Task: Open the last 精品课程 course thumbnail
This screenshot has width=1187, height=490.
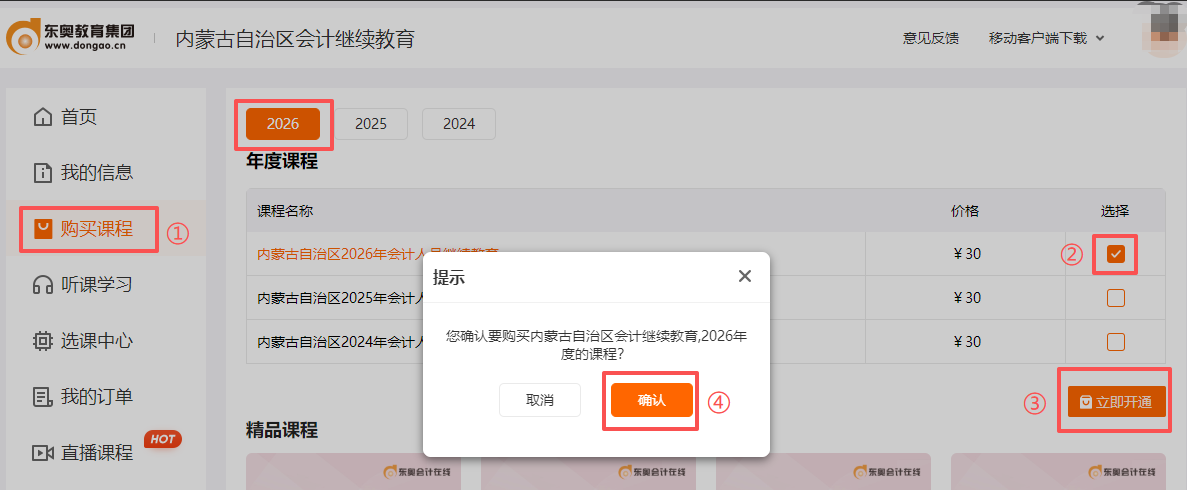Action: pos(1058,472)
